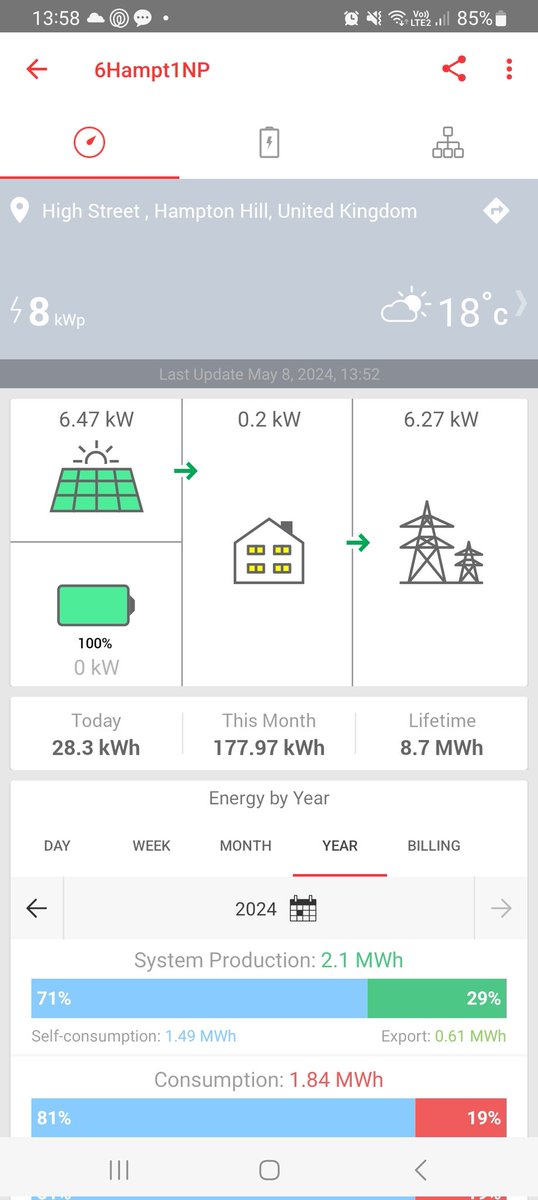538x1200 pixels.
Task: Tap the peak power lightning bolt icon
Action: [x=16, y=310]
